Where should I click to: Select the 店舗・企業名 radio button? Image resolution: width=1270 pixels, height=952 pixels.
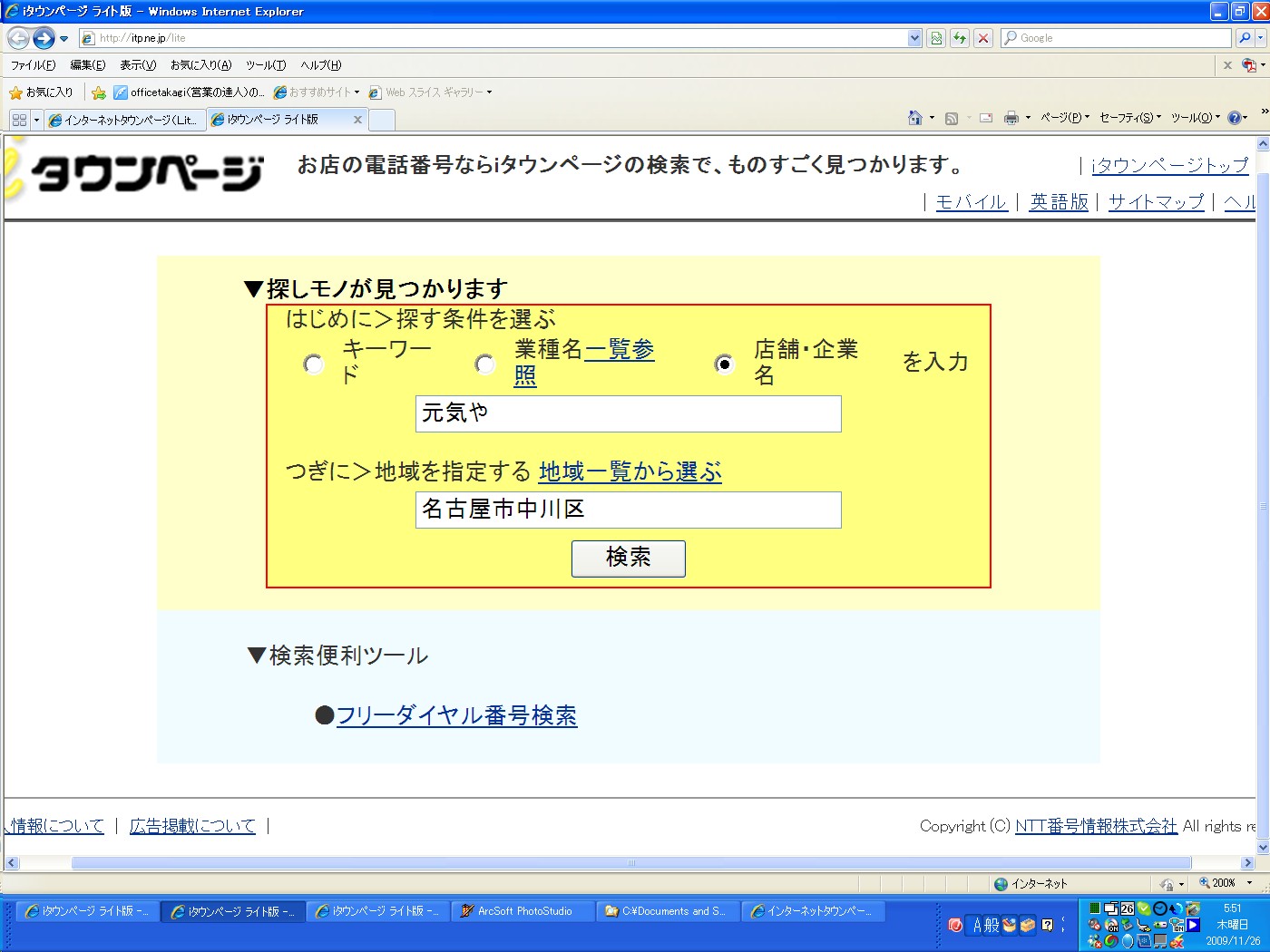725,364
